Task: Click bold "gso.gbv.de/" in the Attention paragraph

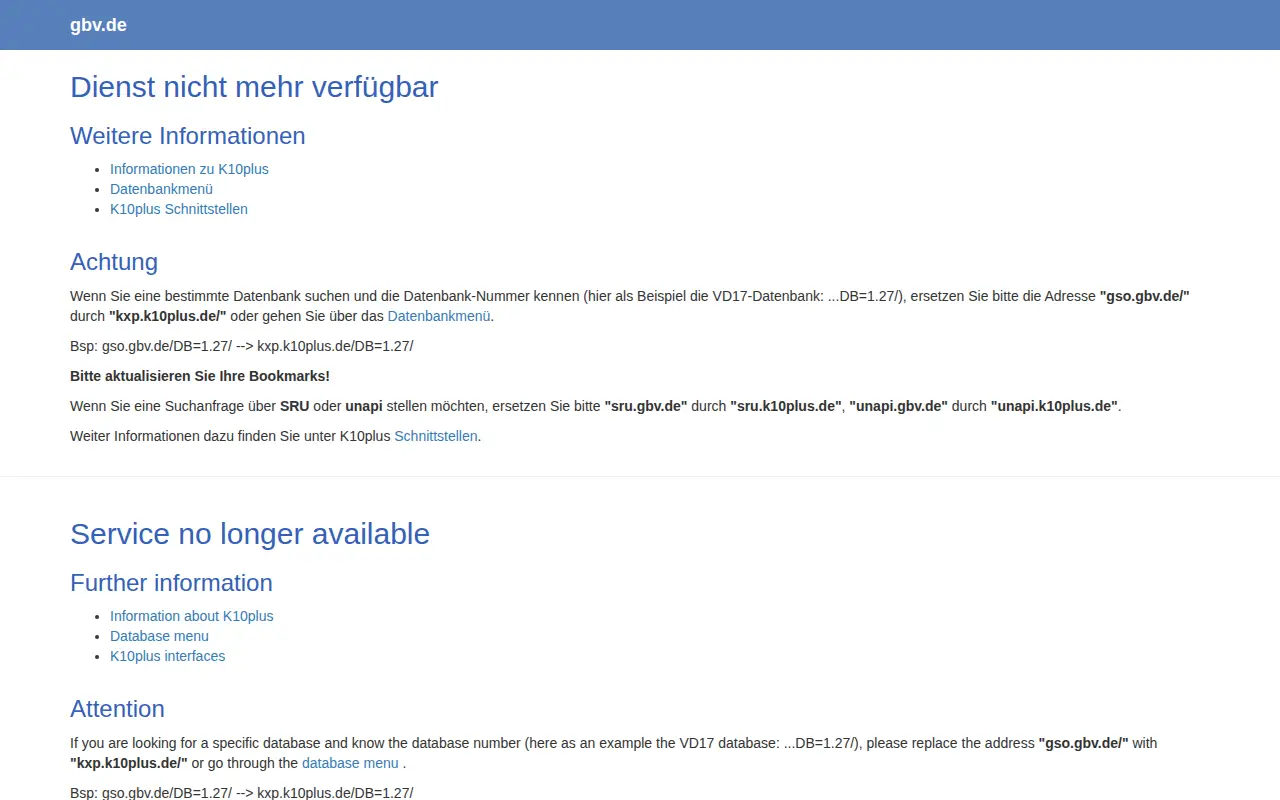Action: [1084, 743]
